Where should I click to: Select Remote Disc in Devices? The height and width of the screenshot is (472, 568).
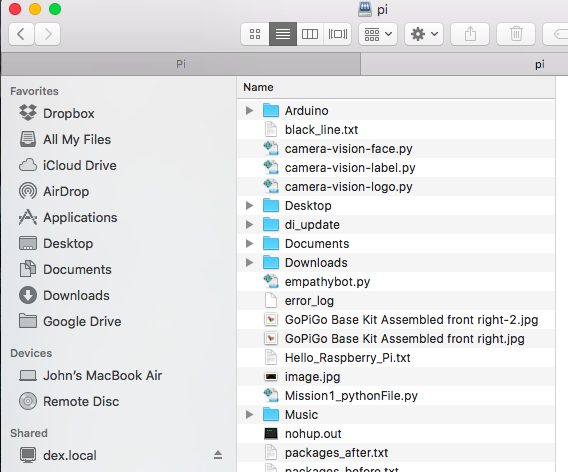(x=81, y=401)
